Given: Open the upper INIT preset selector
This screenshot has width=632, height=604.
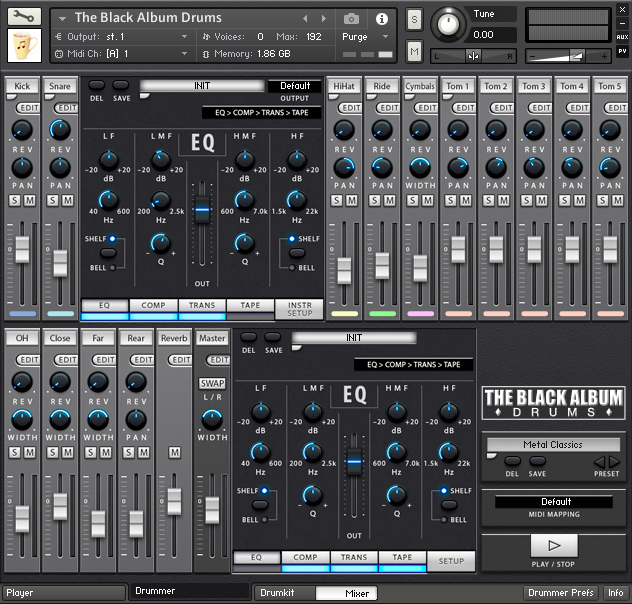Looking at the screenshot, I should (x=202, y=86).
